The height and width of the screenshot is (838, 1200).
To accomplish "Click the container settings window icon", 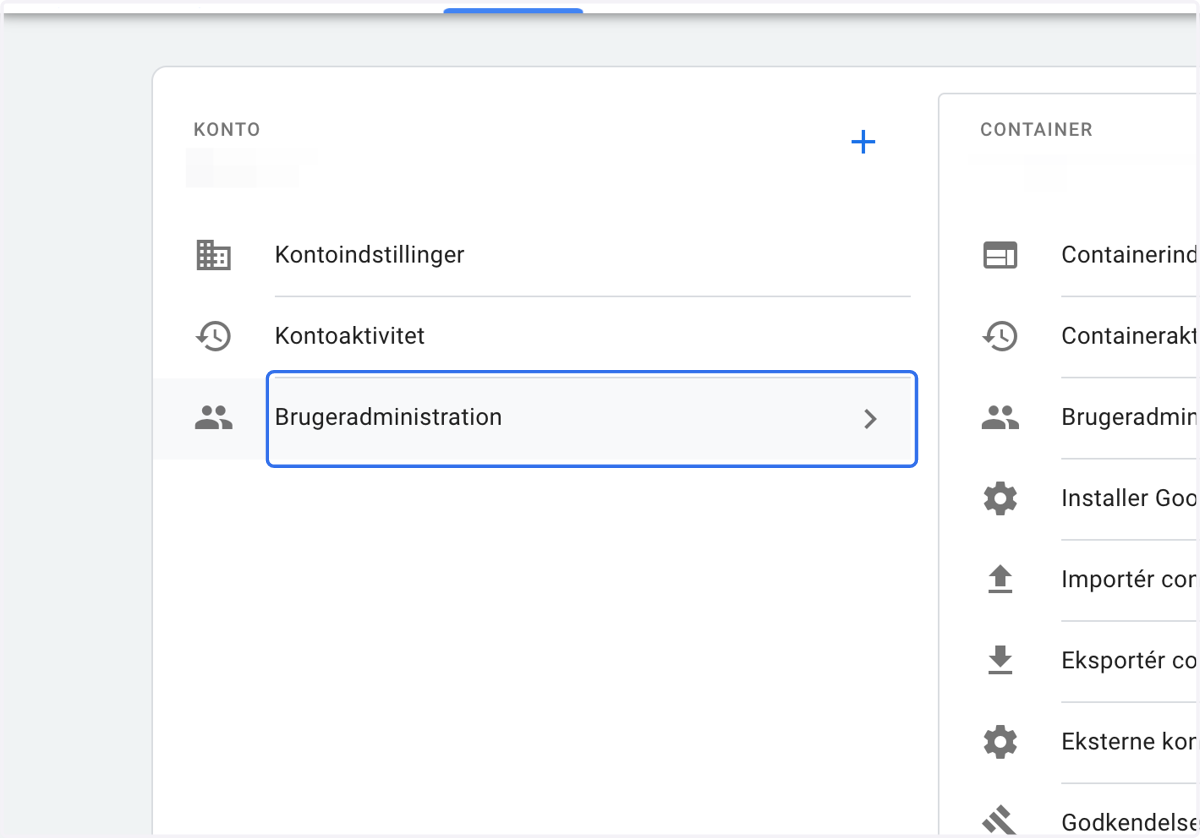I will (x=1000, y=256).
